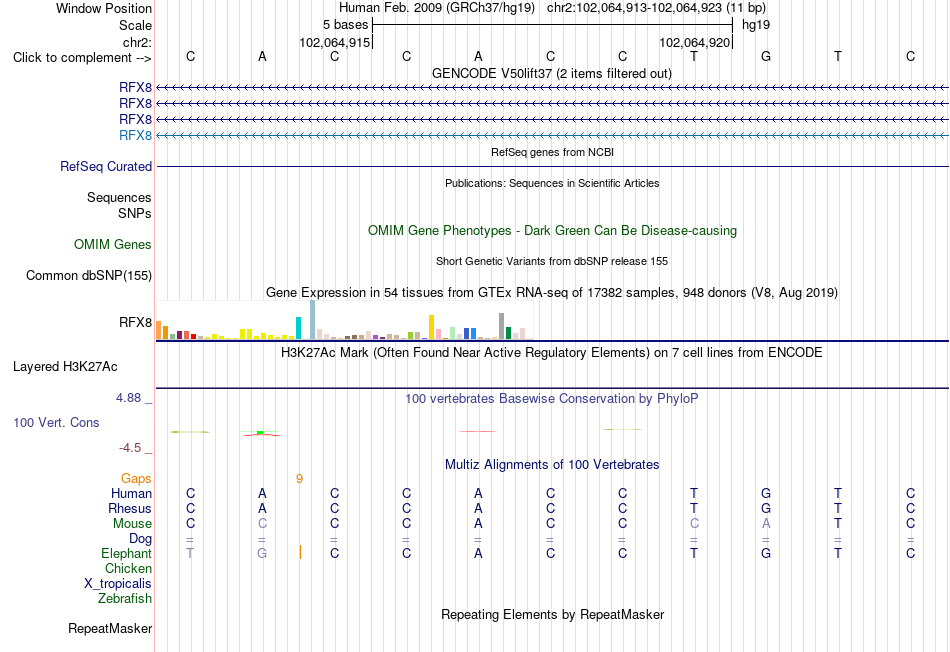Click the orange Gaps label
This screenshot has height=652, width=950.
[x=136, y=479]
